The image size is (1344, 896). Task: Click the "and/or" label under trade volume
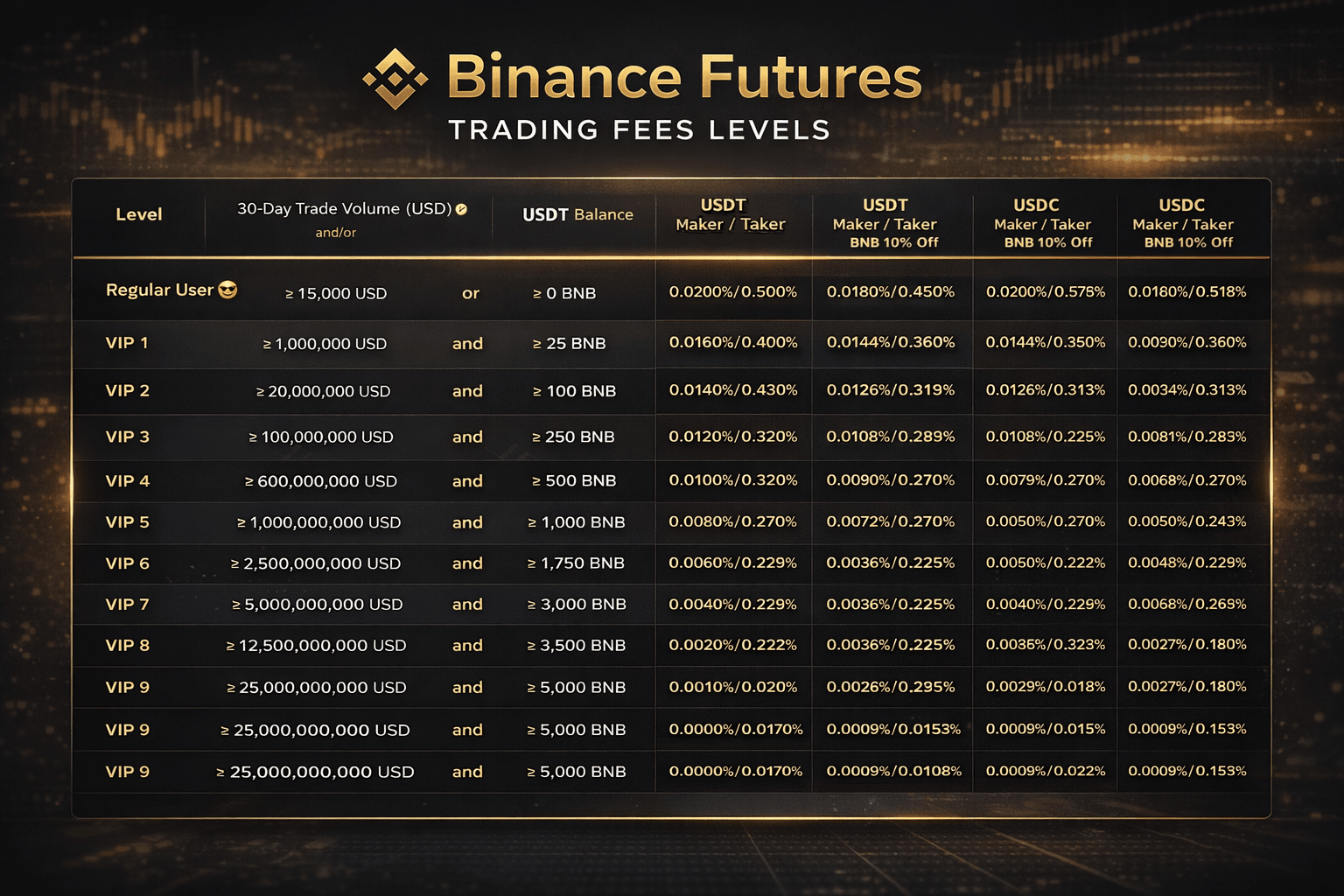[336, 233]
